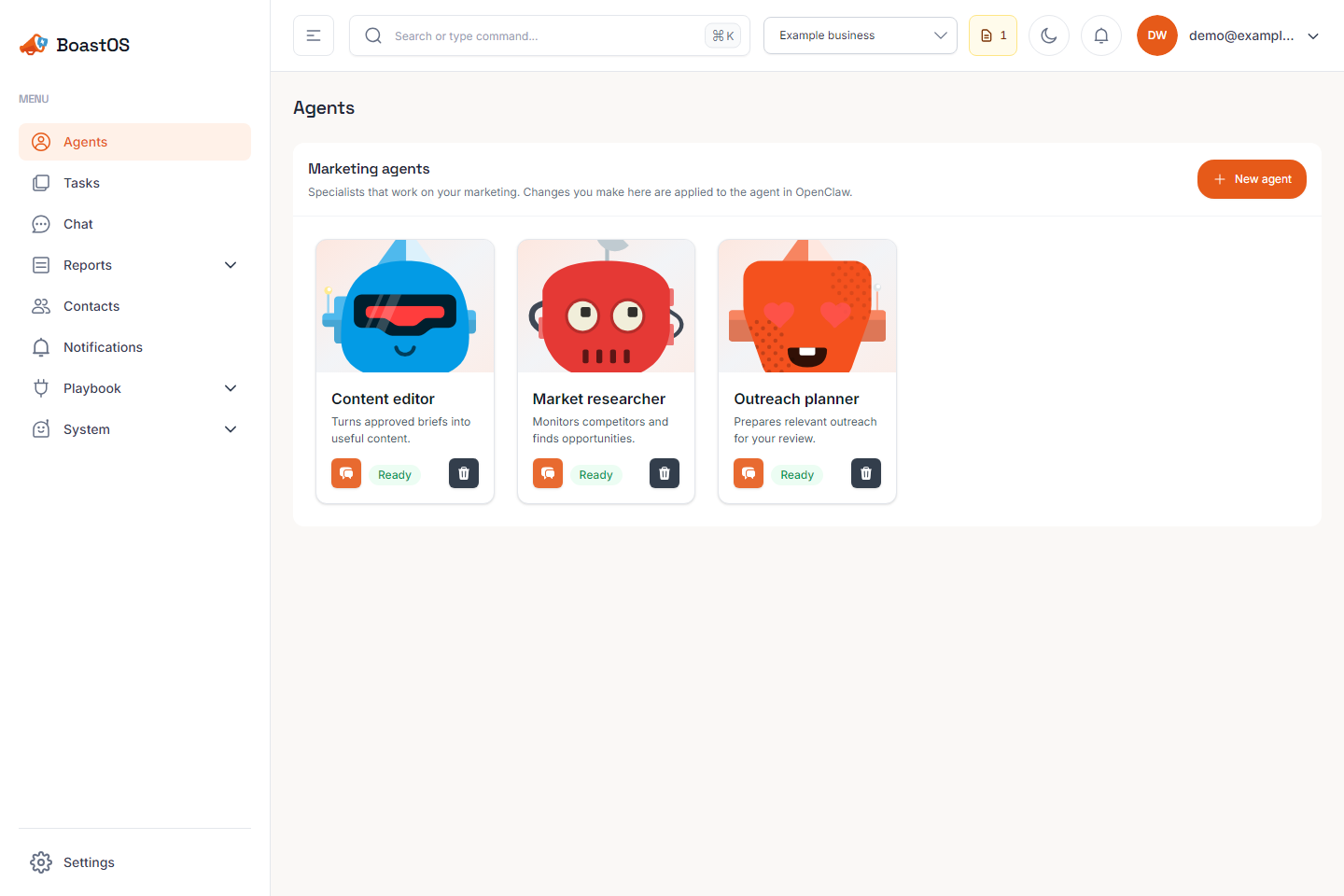The width and height of the screenshot is (1344, 896).
Task: Click 'Turns approved briefs into useful content.'
Action: click(401, 430)
